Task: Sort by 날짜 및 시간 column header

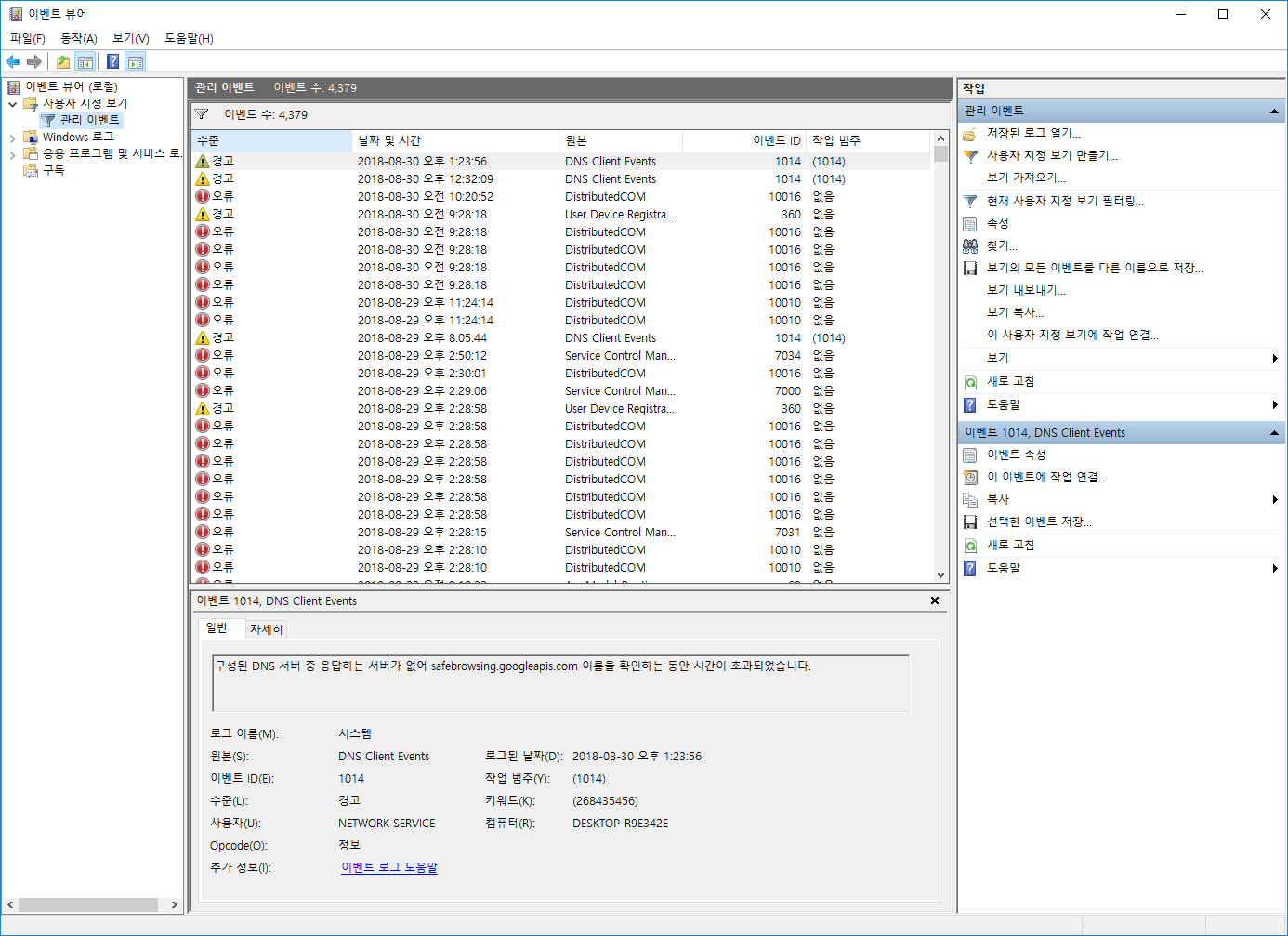Action: tap(456, 140)
